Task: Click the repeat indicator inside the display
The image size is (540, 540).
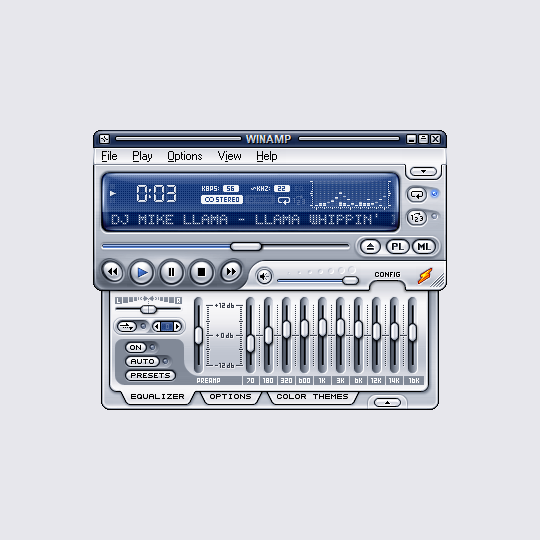Action: pyautogui.click(x=284, y=200)
